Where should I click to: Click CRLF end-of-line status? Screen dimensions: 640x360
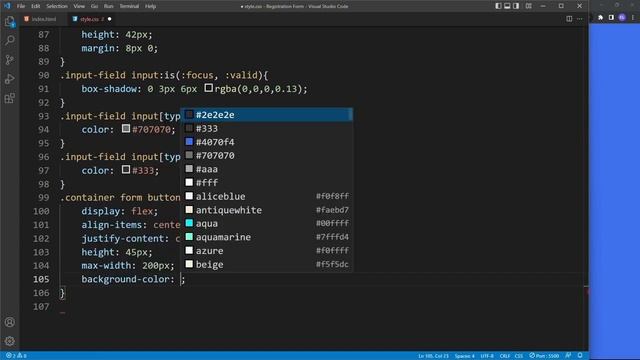click(505, 356)
